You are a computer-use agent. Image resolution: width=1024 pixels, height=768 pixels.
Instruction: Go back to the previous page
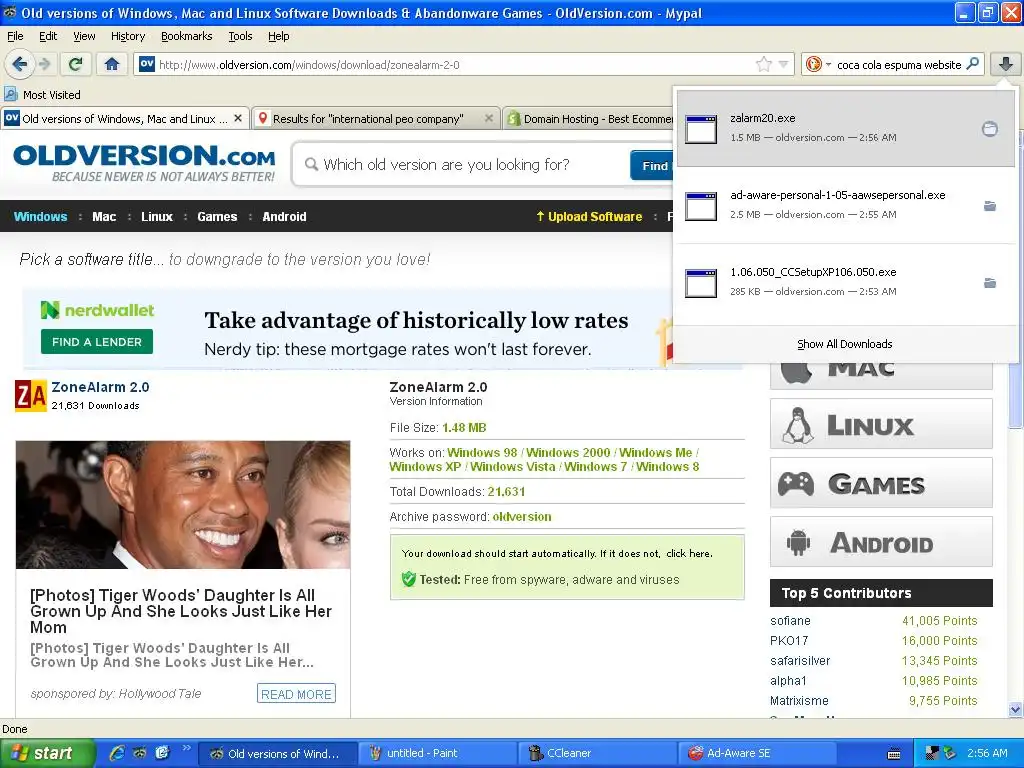[x=19, y=64]
